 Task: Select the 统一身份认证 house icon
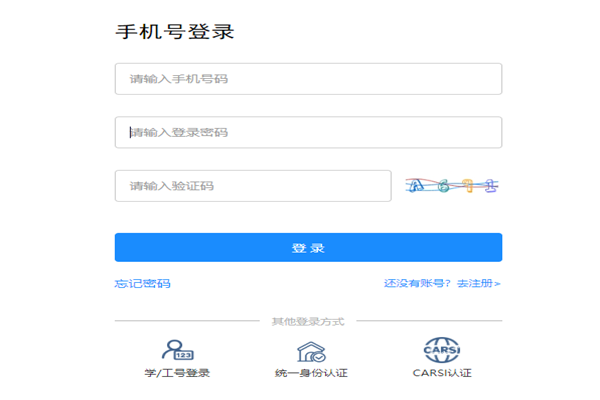click(x=311, y=352)
